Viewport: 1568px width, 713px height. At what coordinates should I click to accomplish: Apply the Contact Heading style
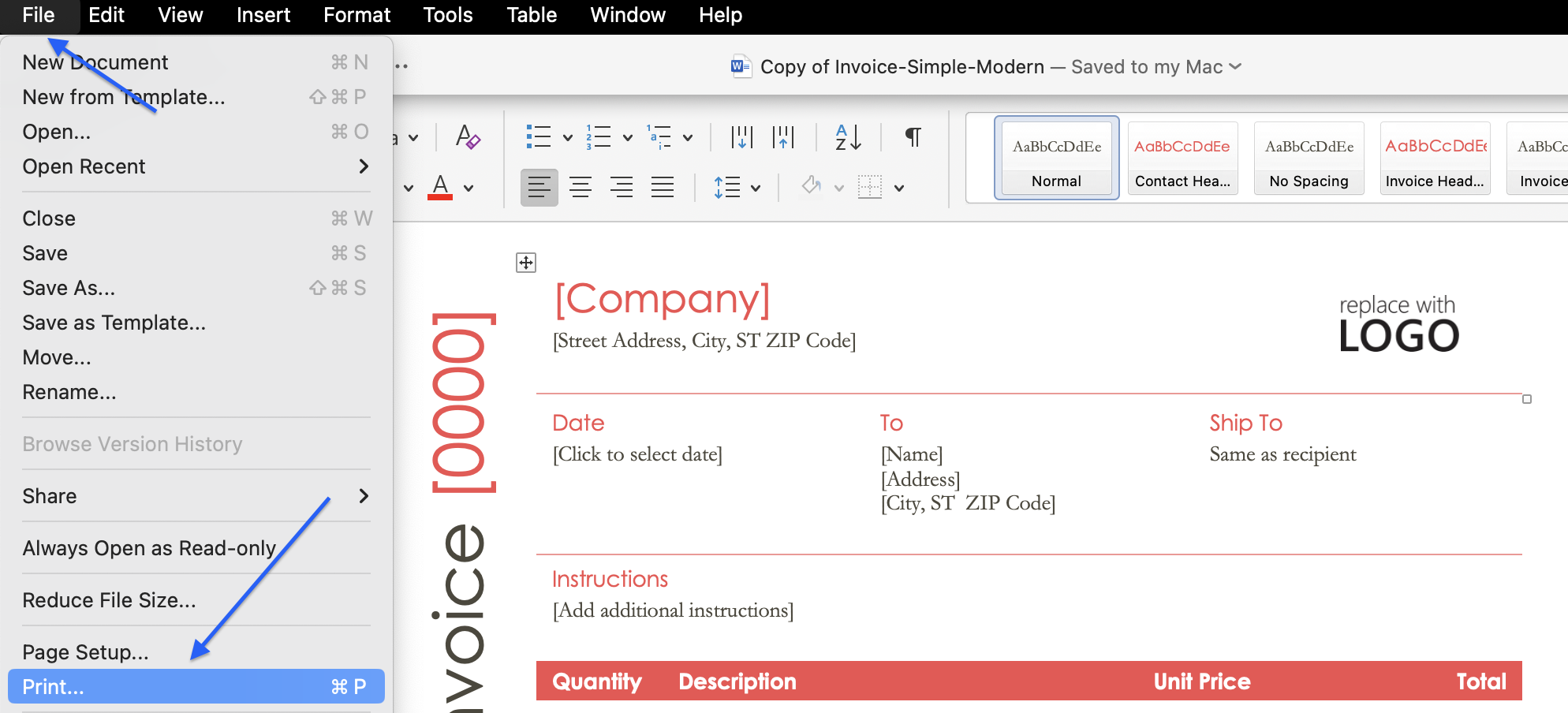tap(1183, 158)
